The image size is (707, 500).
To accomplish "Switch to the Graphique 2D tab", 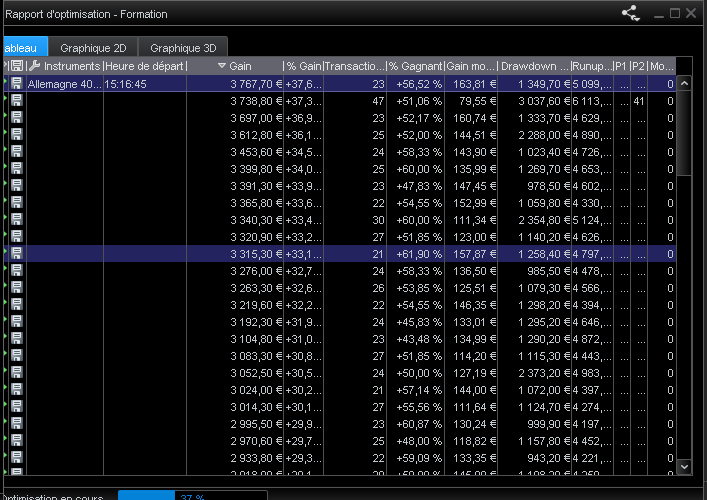I will click(x=93, y=47).
